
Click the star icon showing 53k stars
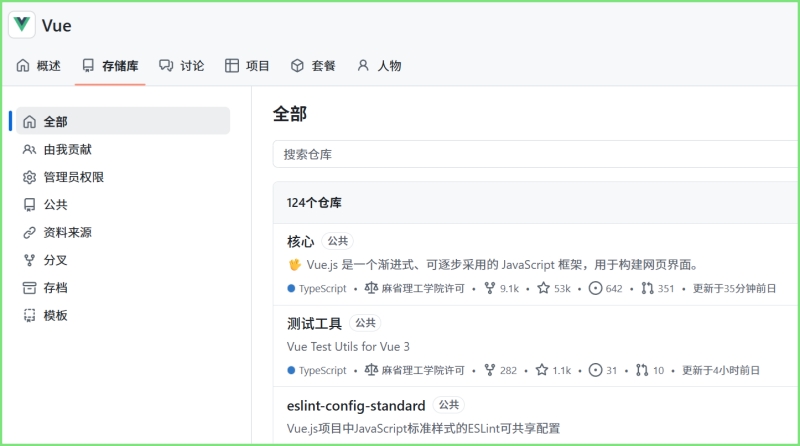[543, 288]
